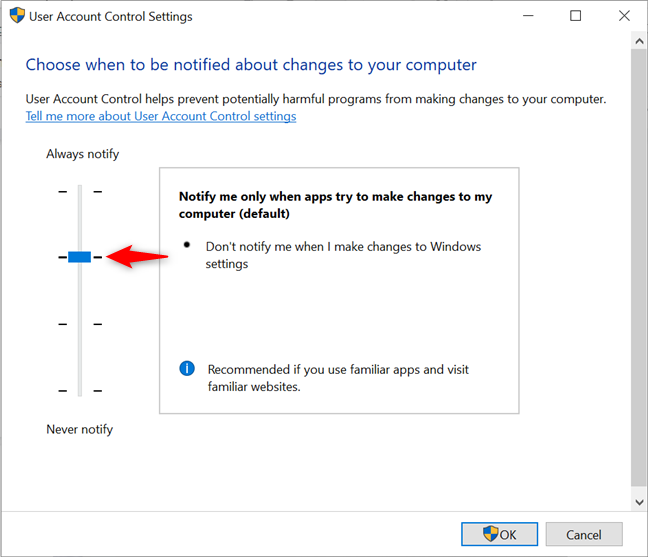The width and height of the screenshot is (648, 557).
Task: Click the bold 'Notify me only when apps' description
Action: tap(335, 205)
